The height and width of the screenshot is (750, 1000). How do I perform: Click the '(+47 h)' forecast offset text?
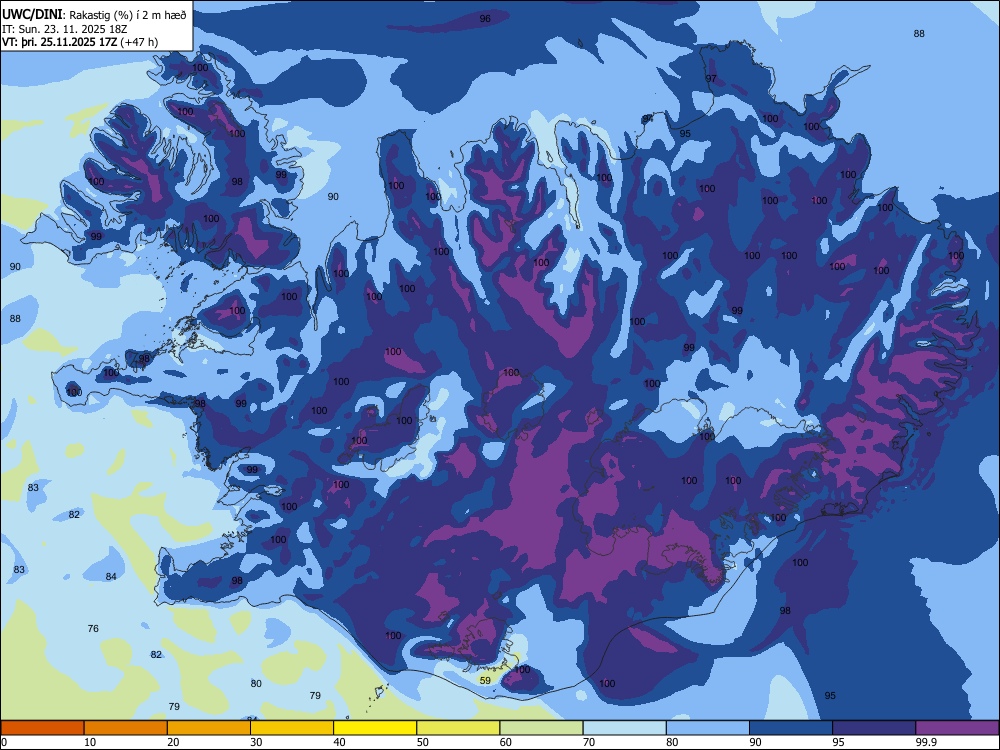click(x=139, y=42)
